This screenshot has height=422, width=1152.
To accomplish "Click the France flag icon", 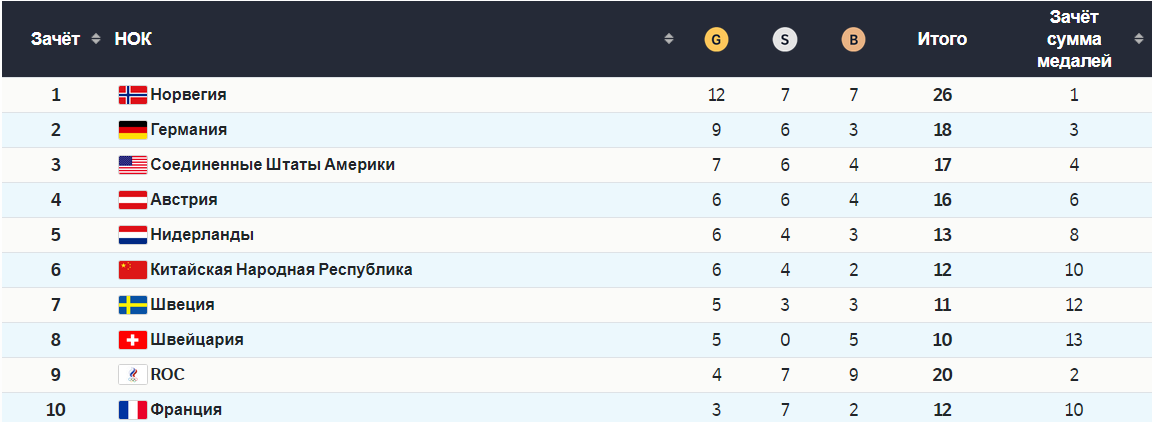I will [132, 410].
